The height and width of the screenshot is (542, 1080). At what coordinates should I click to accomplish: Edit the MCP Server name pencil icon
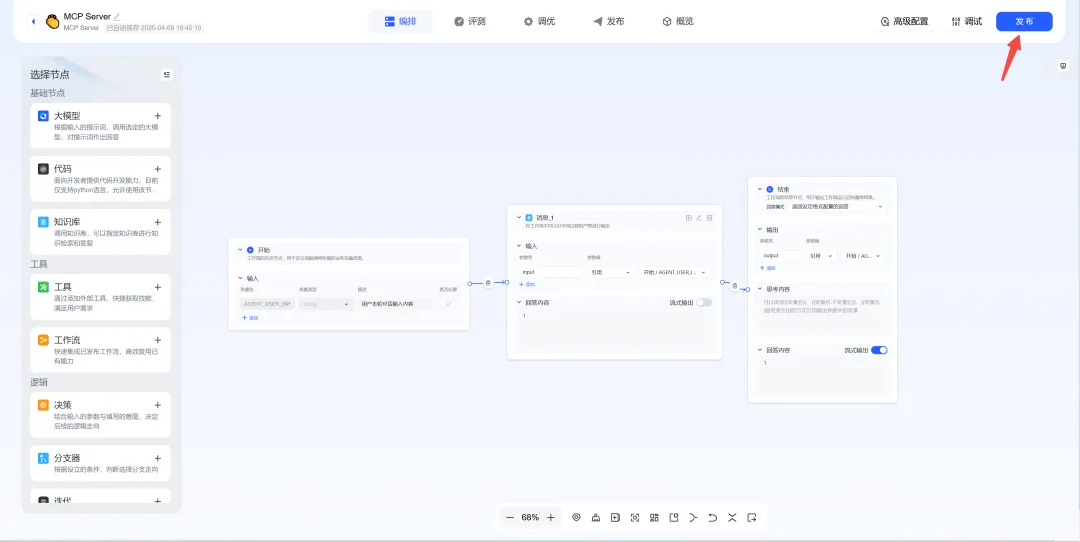click(x=117, y=16)
